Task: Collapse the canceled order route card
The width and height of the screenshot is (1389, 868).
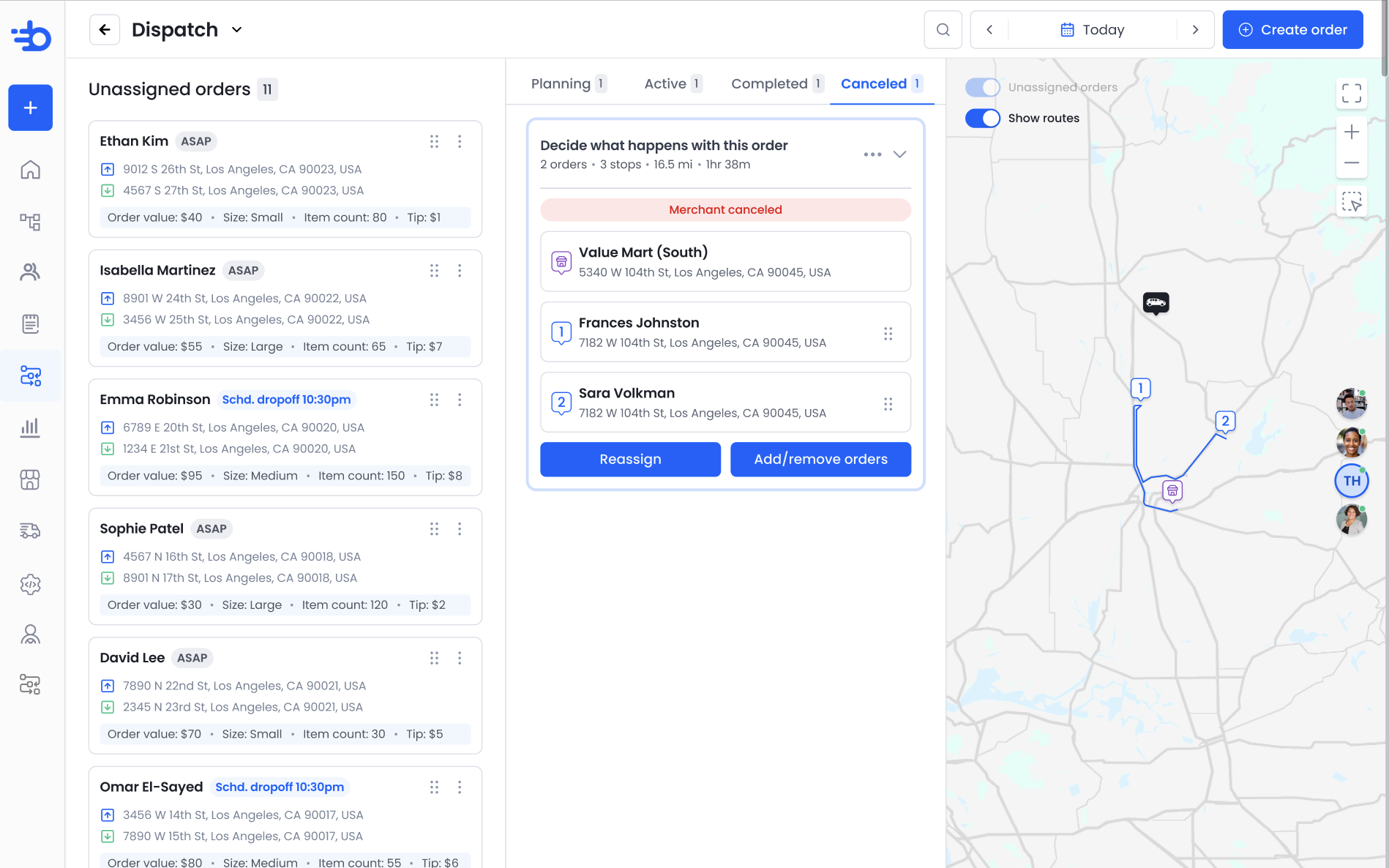Action: coord(899,154)
